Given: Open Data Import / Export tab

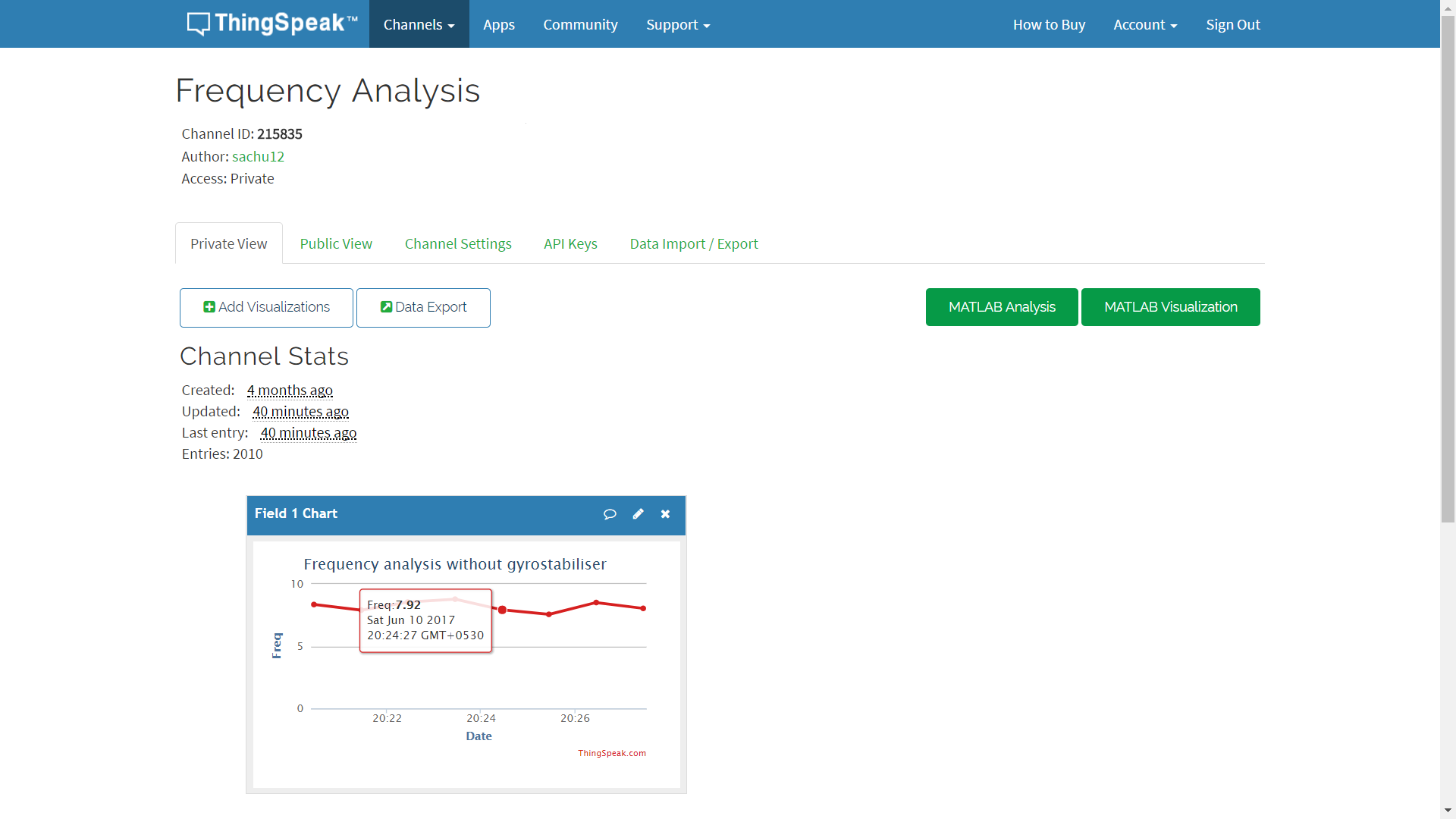Looking at the screenshot, I should 694,243.
